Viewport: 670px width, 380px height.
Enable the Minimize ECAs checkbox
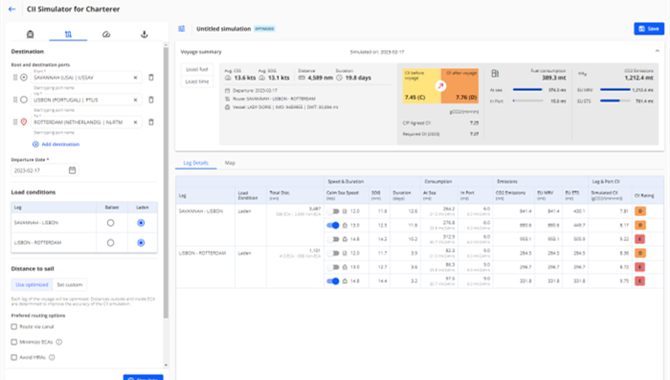coord(14,342)
